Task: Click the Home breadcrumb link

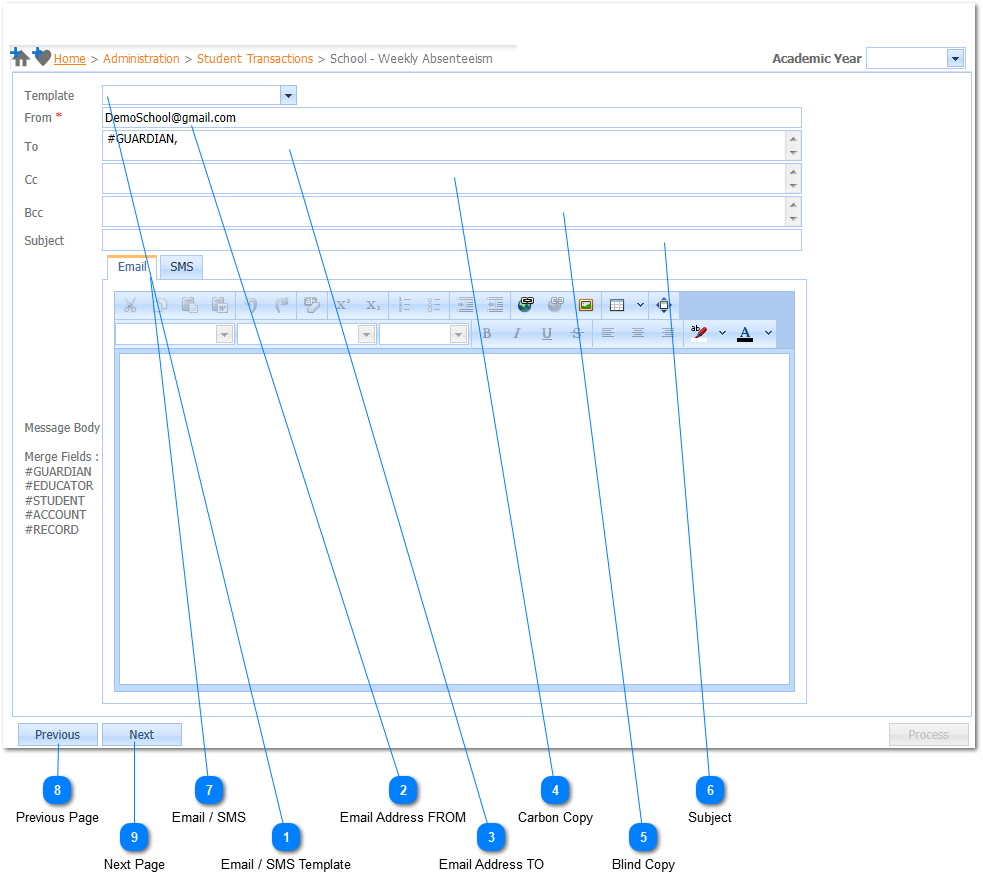Action: (70, 59)
